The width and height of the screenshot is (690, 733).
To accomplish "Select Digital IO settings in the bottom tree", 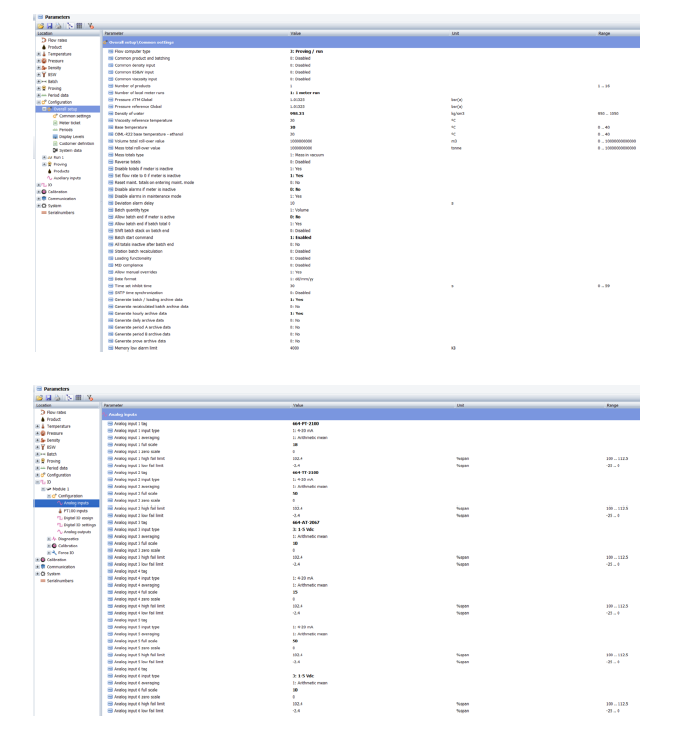I will 79,525.
